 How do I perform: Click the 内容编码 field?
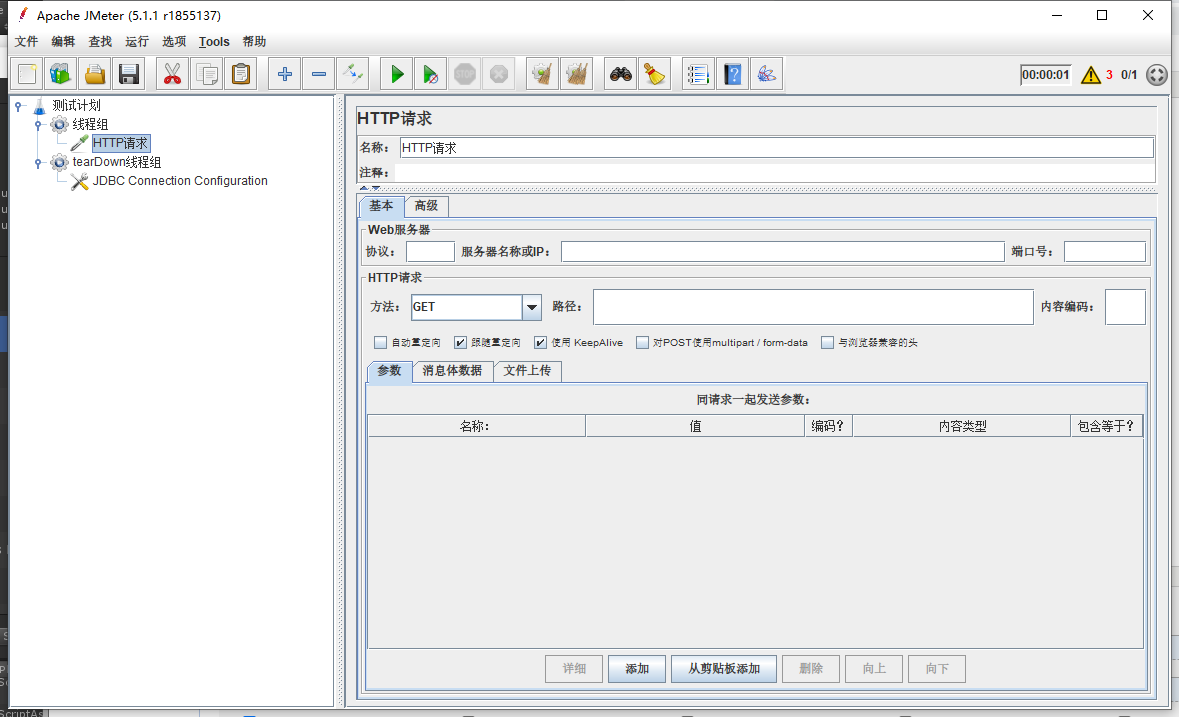point(1125,307)
